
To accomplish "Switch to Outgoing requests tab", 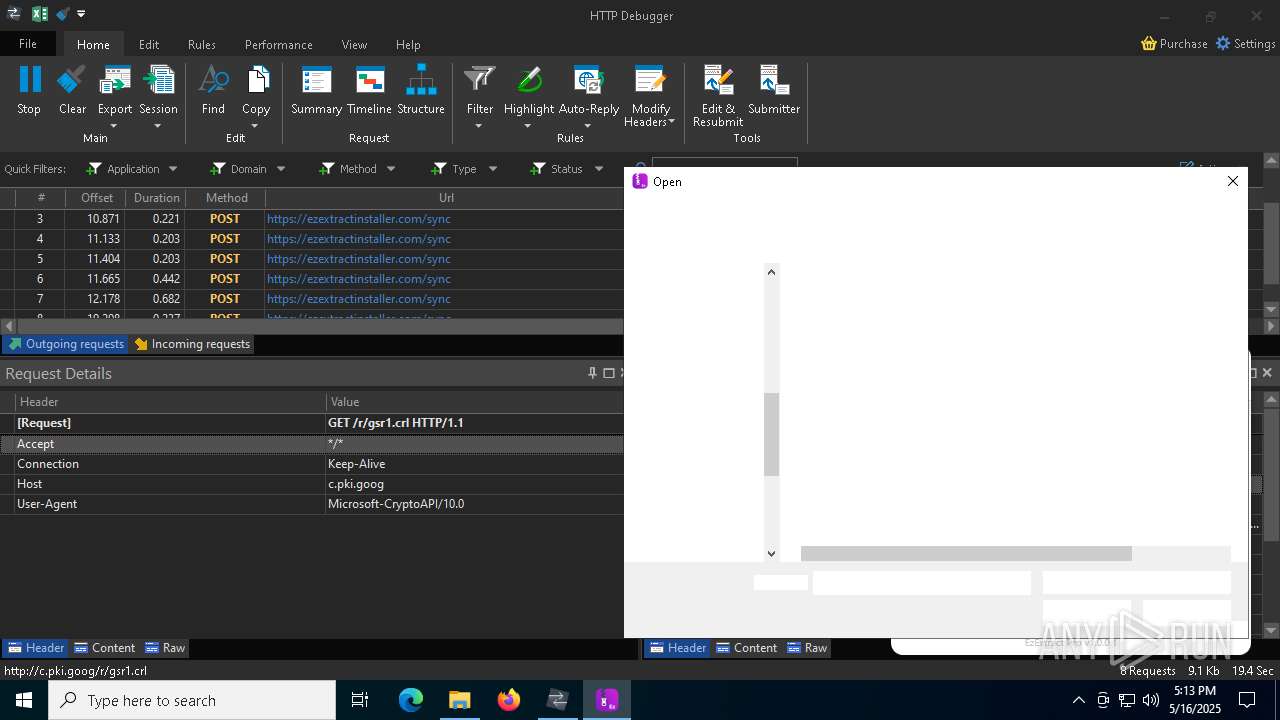I will tap(66, 344).
